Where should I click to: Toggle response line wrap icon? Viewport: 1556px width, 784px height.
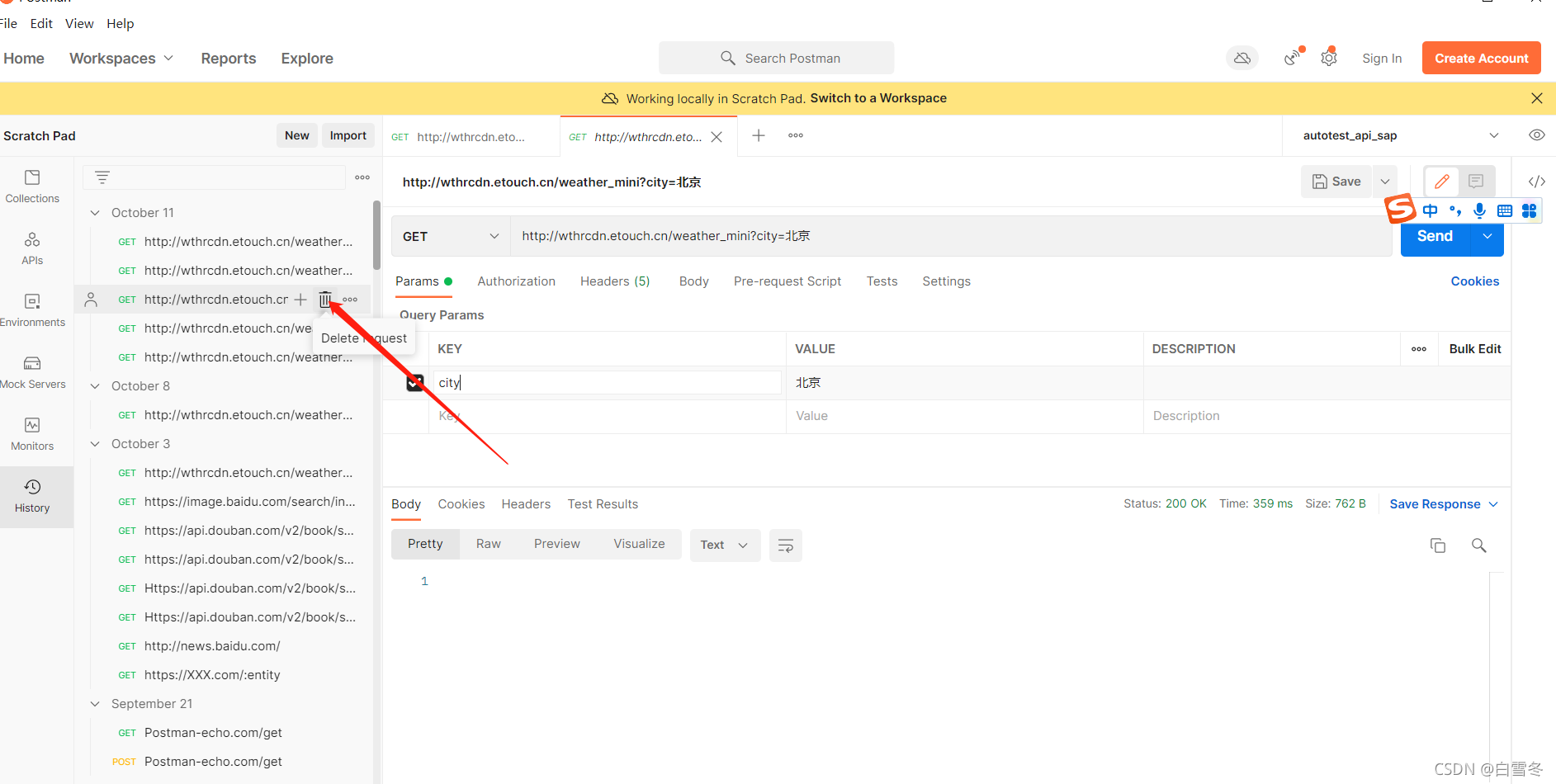[x=786, y=545]
